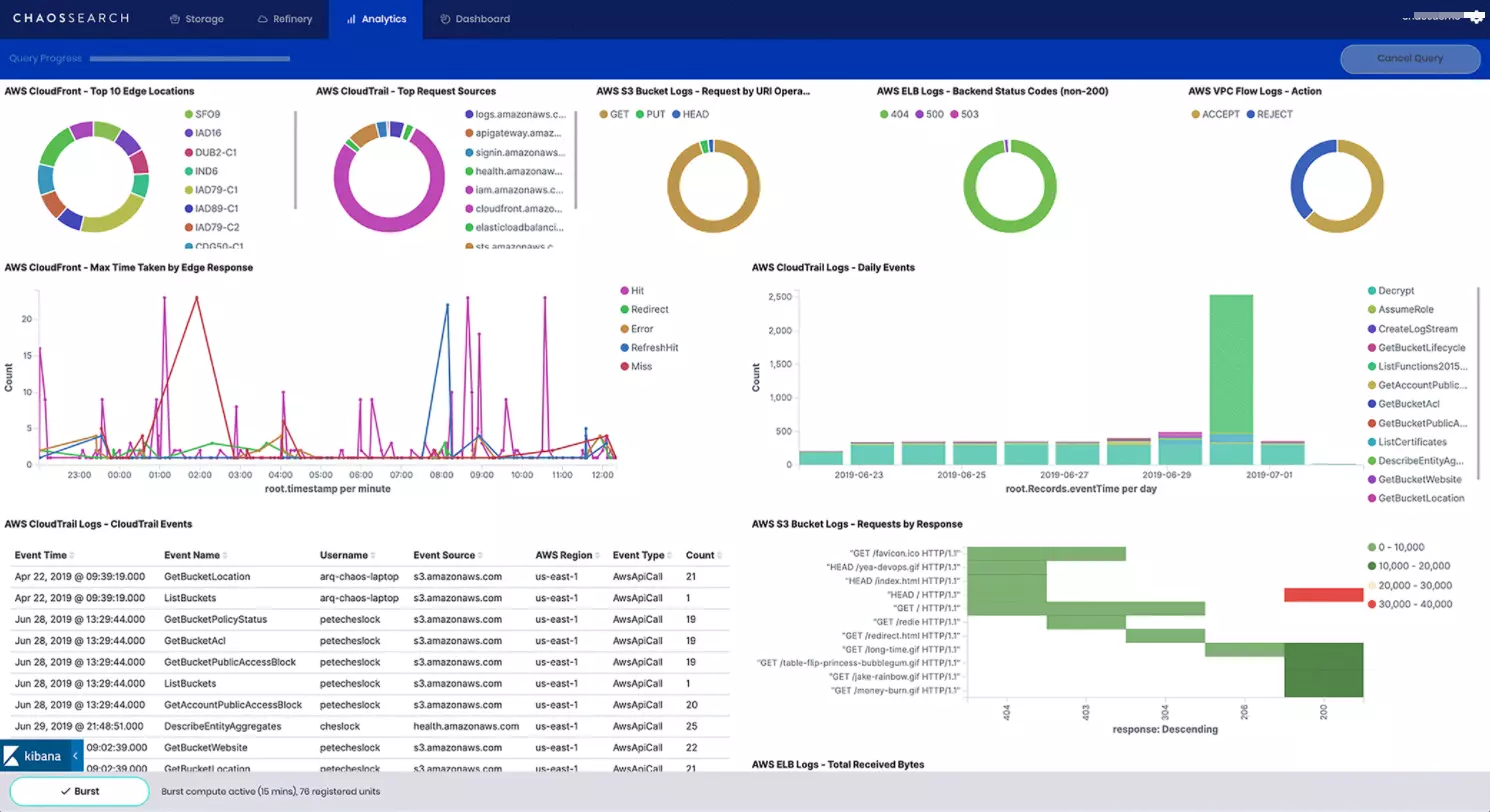This screenshot has width=1490, height=812.
Task: Toggle the logs.amazonaws legend item
Action: pyautogui.click(x=515, y=114)
